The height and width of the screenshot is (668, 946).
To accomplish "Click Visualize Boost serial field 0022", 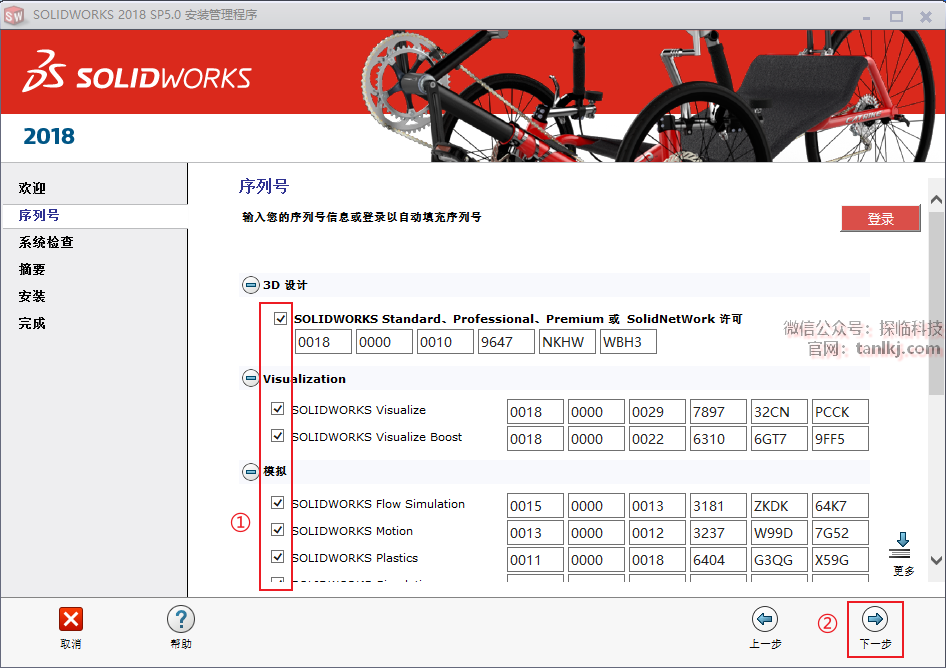I will [x=657, y=439].
